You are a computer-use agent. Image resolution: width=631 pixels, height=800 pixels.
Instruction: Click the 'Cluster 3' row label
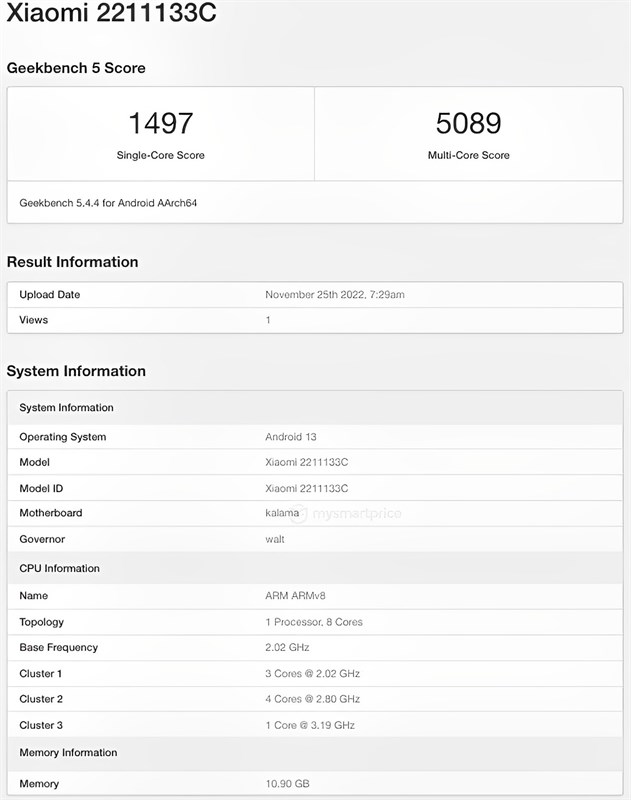(x=41, y=725)
